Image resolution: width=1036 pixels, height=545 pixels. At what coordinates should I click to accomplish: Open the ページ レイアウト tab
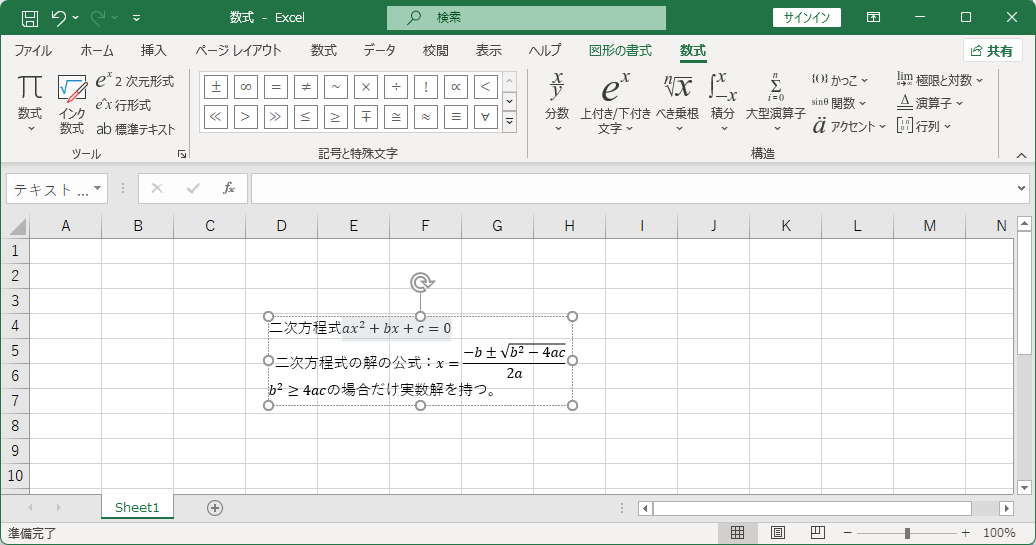239,51
